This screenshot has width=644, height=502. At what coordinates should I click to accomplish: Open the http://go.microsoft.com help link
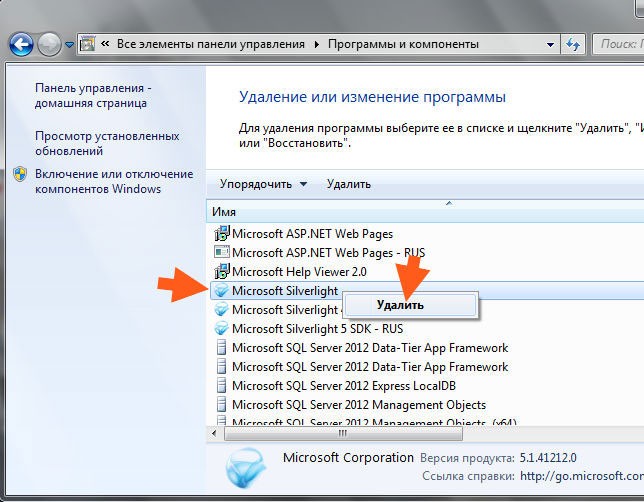(x=582, y=476)
